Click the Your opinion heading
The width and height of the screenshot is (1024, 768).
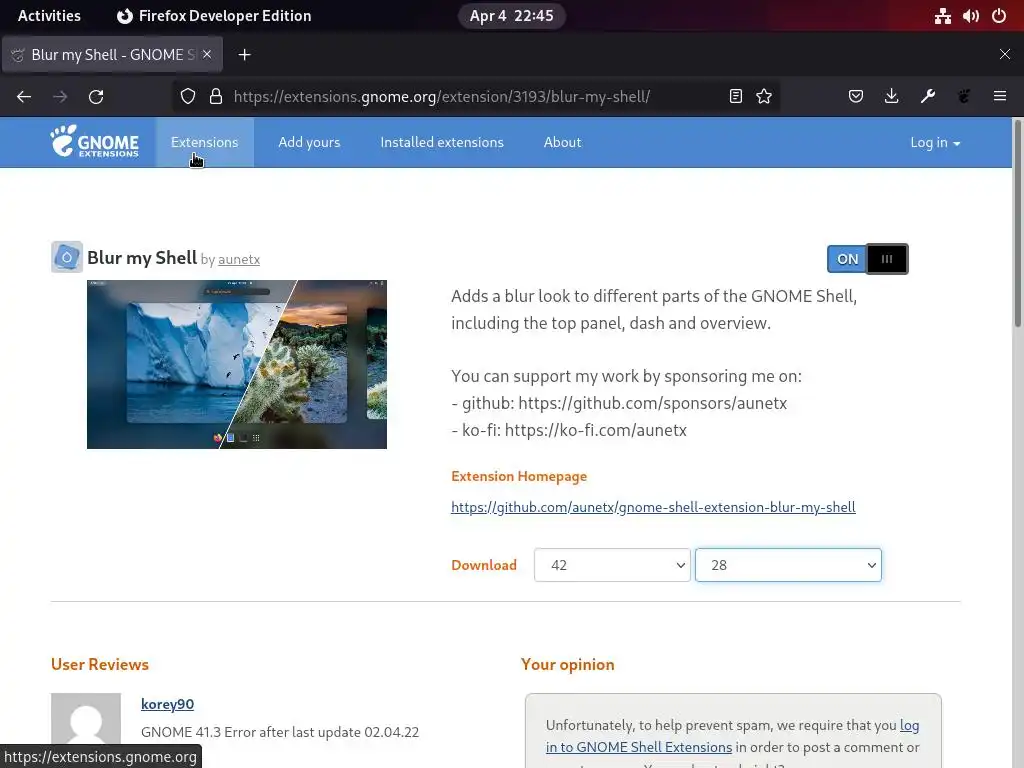[568, 664]
